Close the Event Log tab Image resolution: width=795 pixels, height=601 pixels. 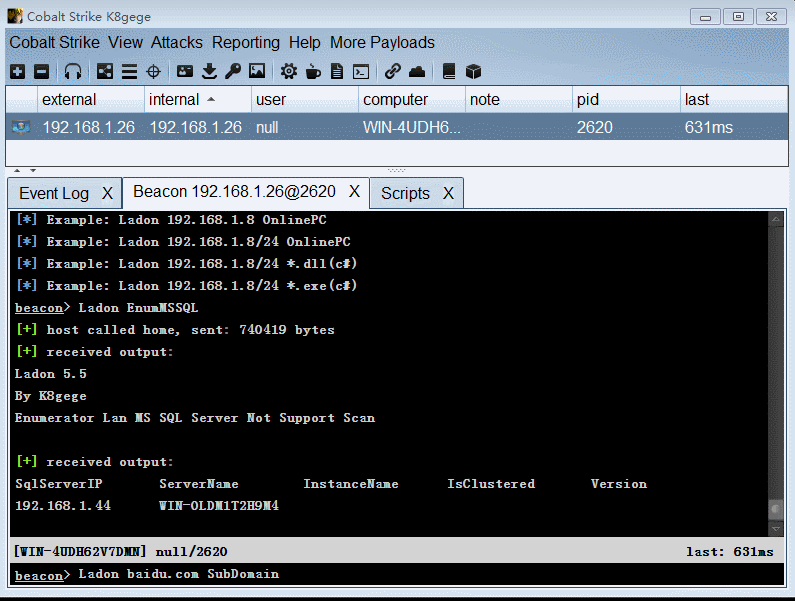107,193
